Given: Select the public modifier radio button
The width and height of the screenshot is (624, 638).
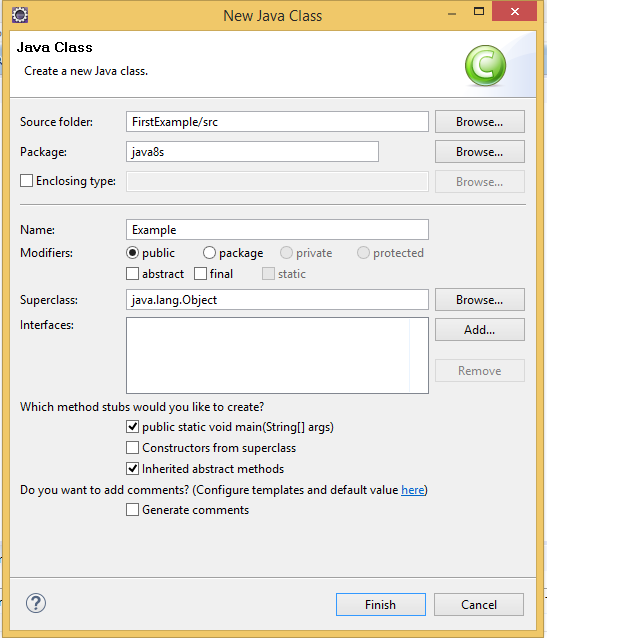Looking at the screenshot, I should coord(132,253).
